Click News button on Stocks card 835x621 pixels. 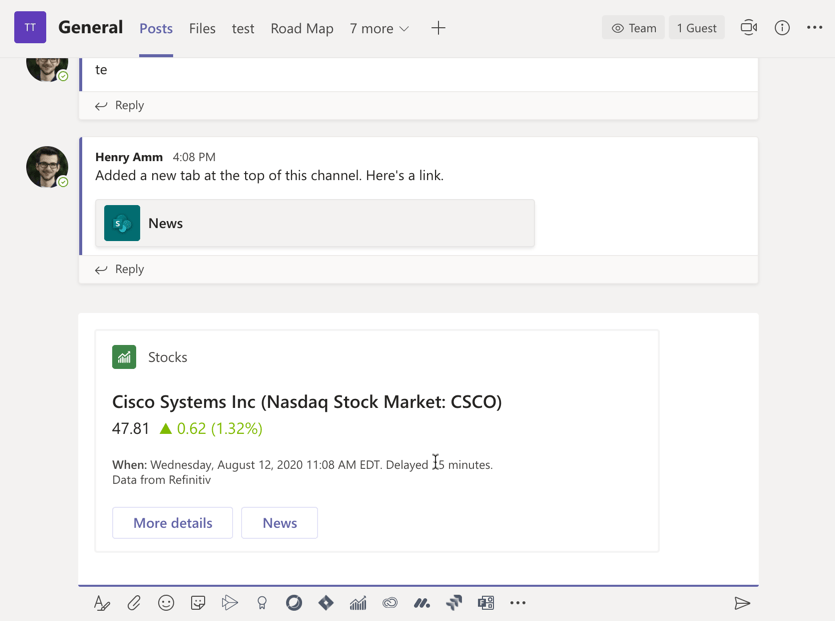pyautogui.click(x=280, y=523)
